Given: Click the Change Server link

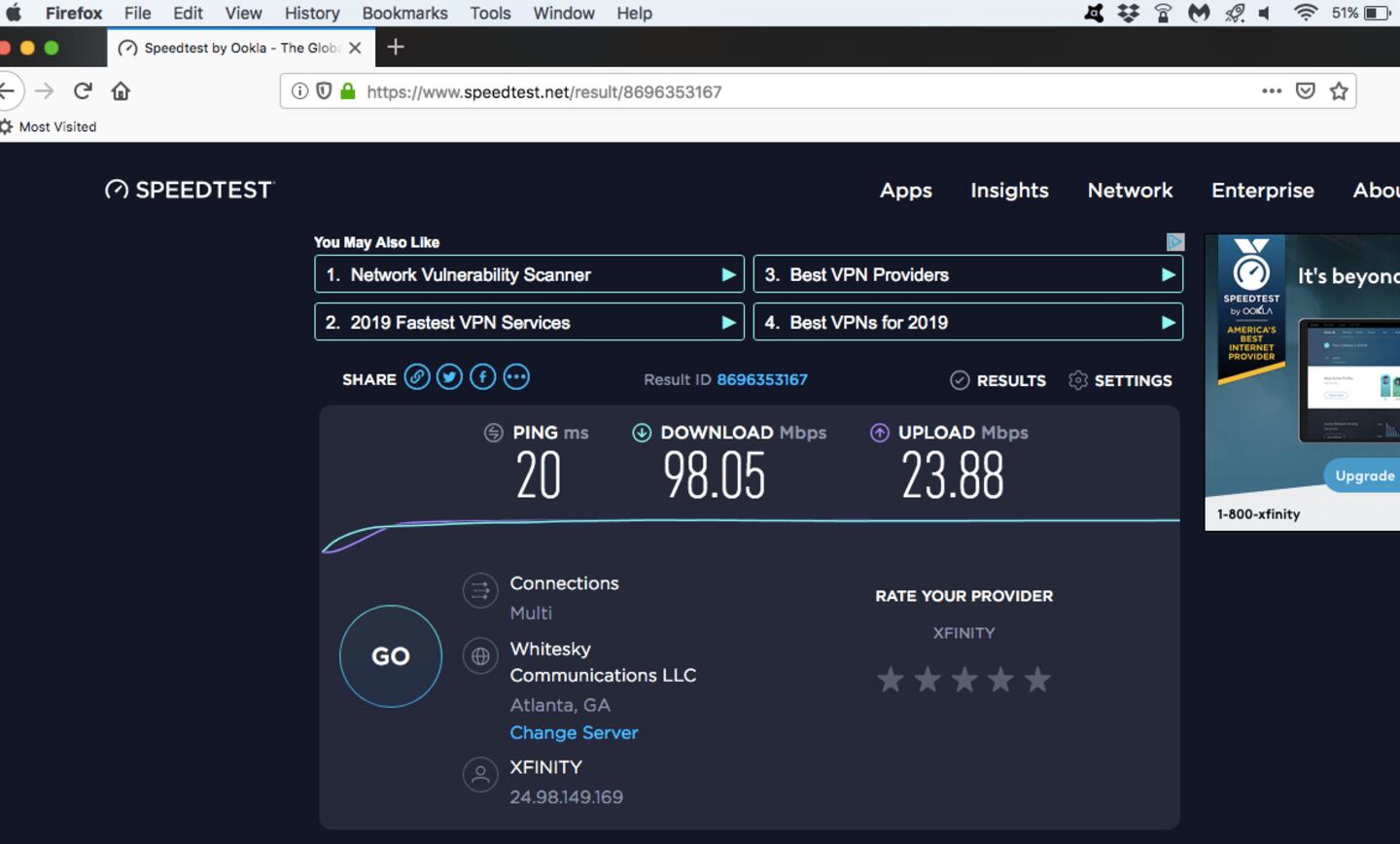Looking at the screenshot, I should [574, 732].
